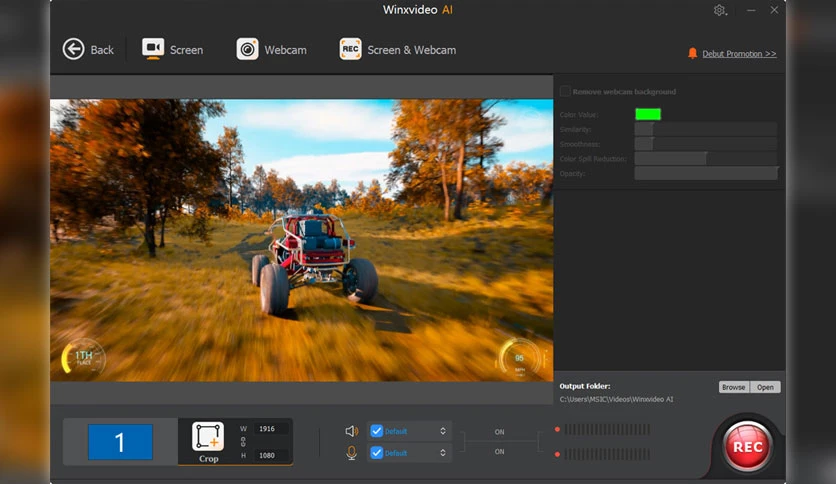836x484 pixels.
Task: Click the microphone icon
Action: [x=351, y=453]
